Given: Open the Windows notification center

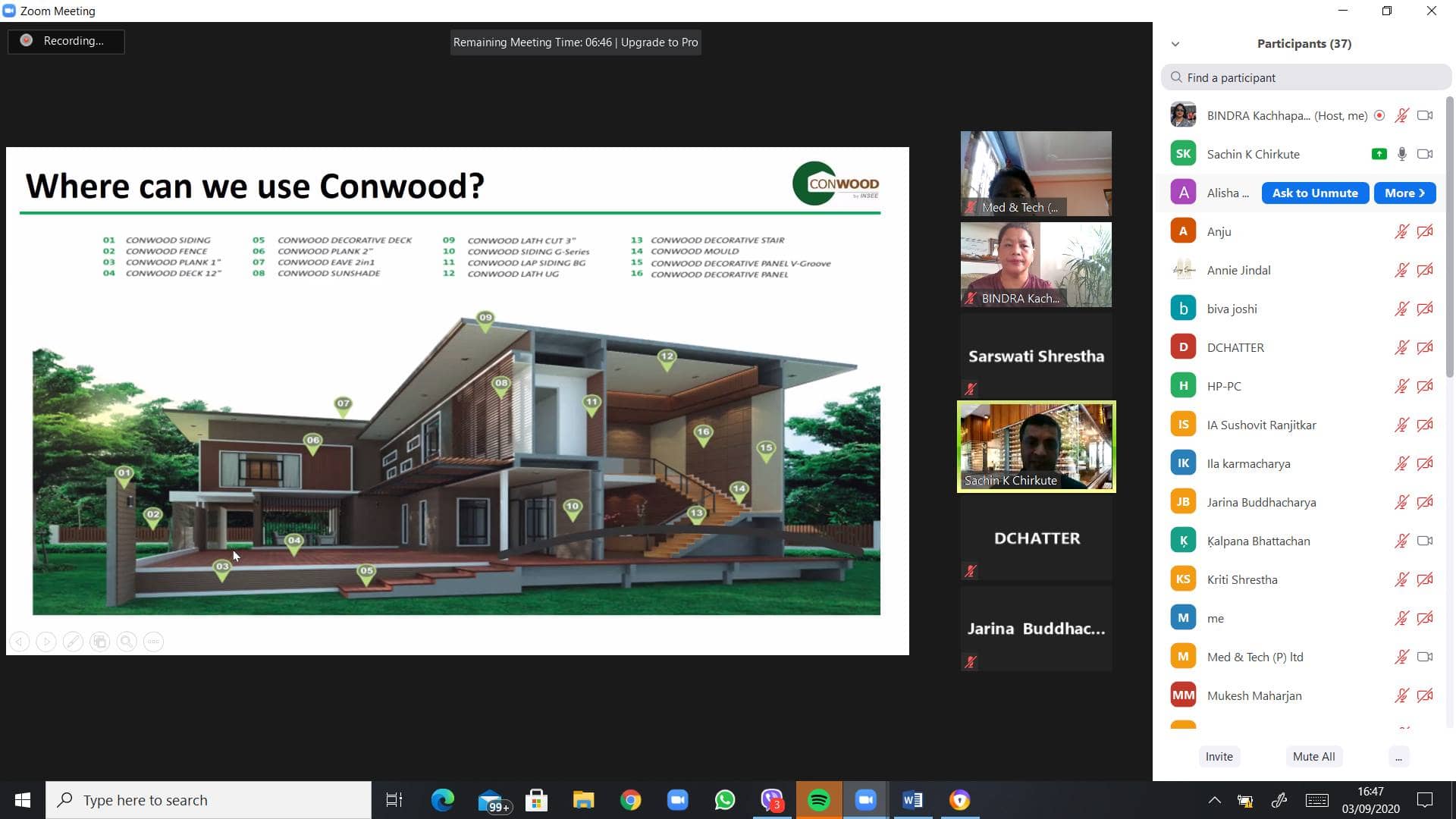Looking at the screenshot, I should (x=1426, y=800).
